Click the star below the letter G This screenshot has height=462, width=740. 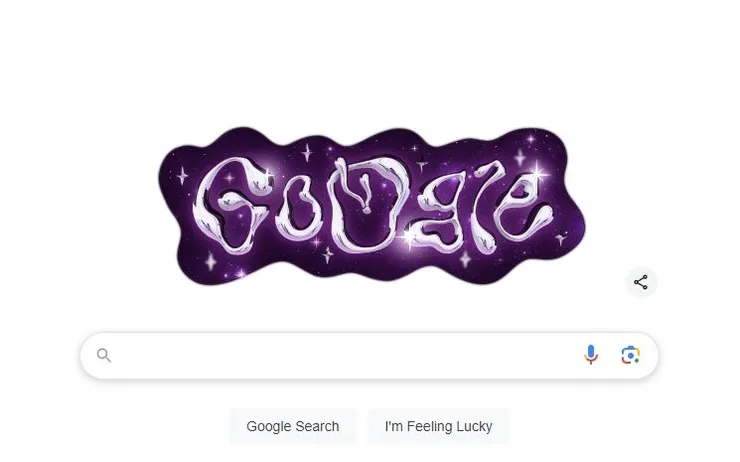point(210,261)
